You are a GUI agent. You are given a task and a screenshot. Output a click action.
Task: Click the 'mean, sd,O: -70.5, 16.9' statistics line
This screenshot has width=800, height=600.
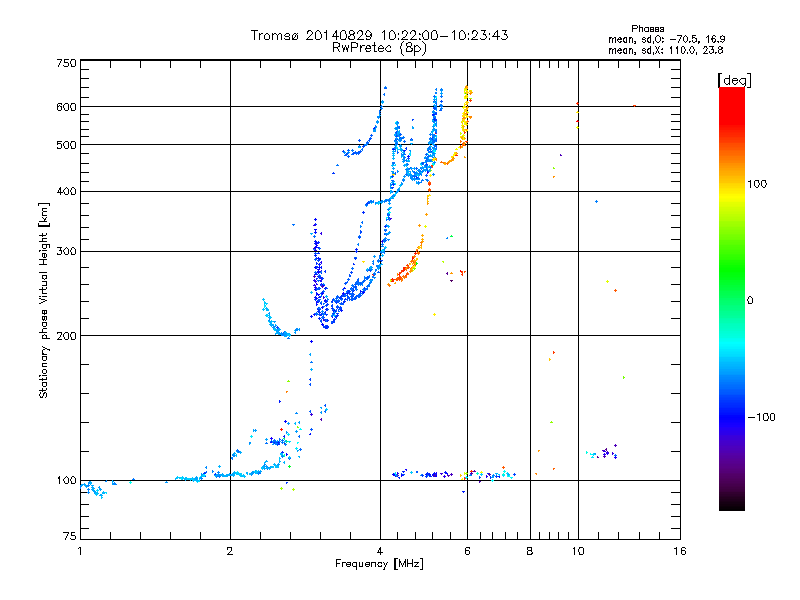(666, 39)
